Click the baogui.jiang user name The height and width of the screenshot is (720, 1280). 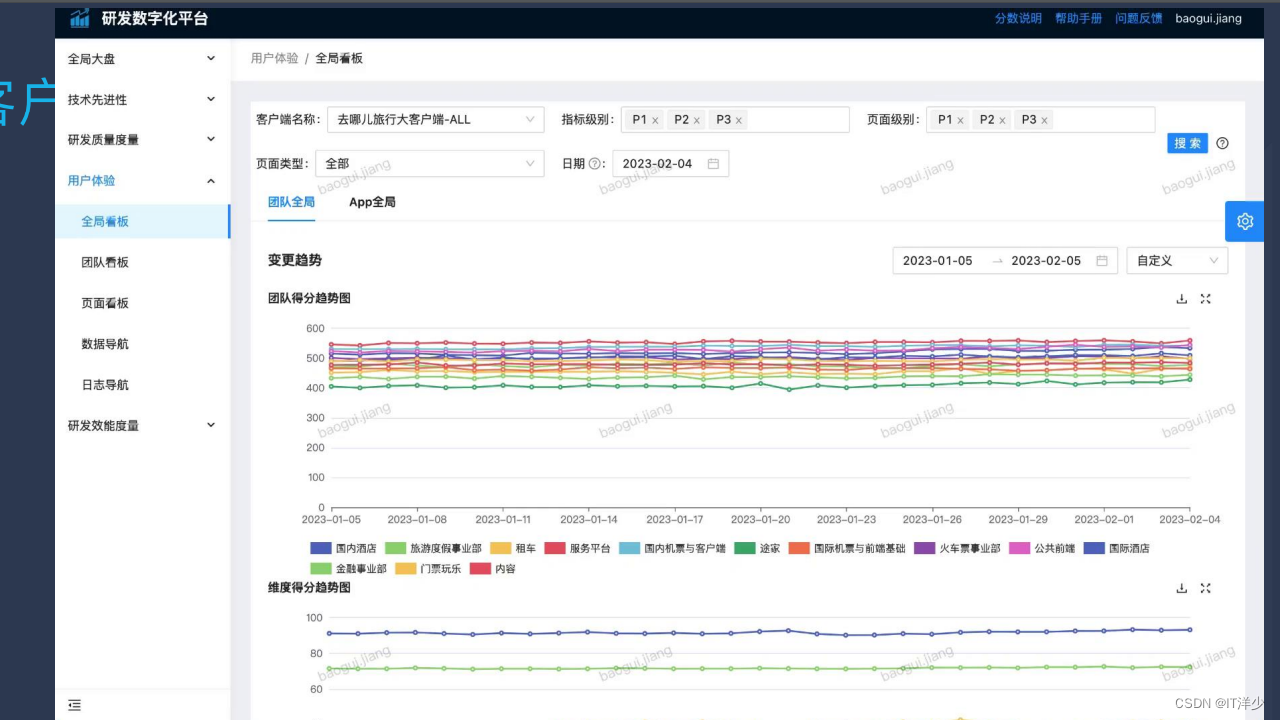1209,19
